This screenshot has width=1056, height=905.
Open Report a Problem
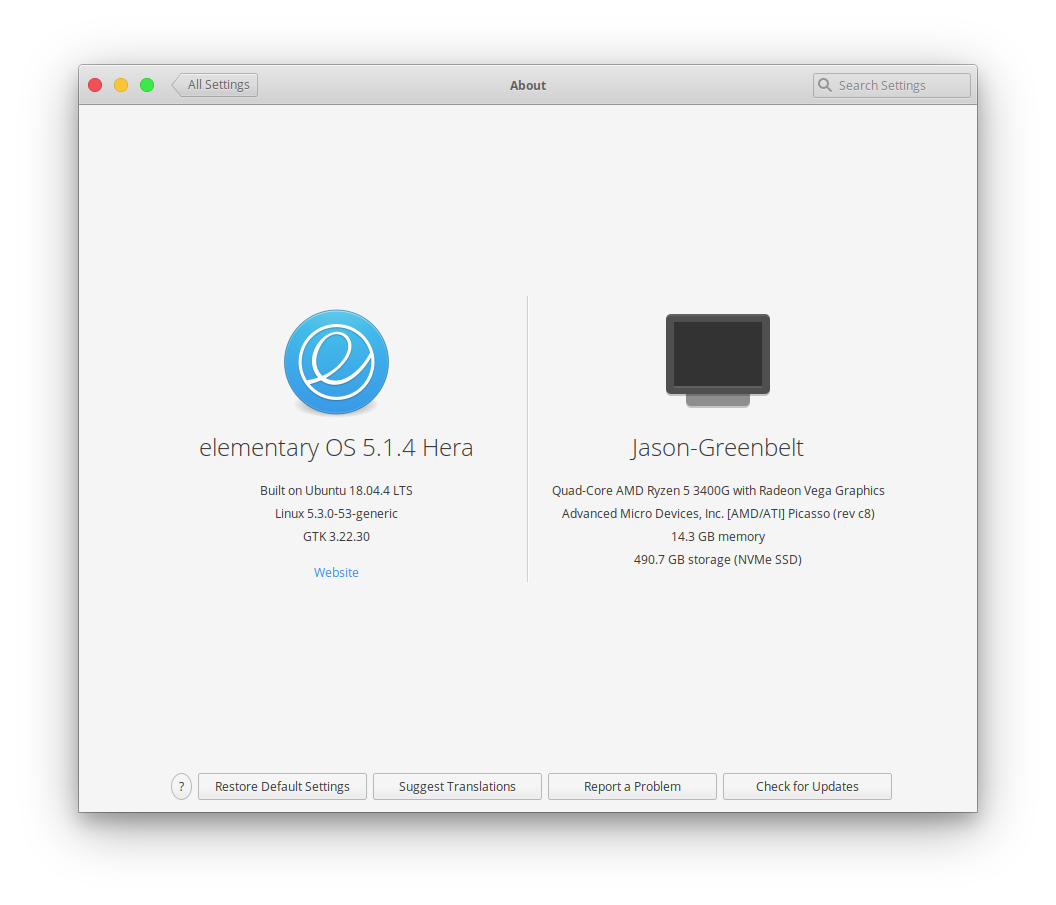tap(632, 786)
